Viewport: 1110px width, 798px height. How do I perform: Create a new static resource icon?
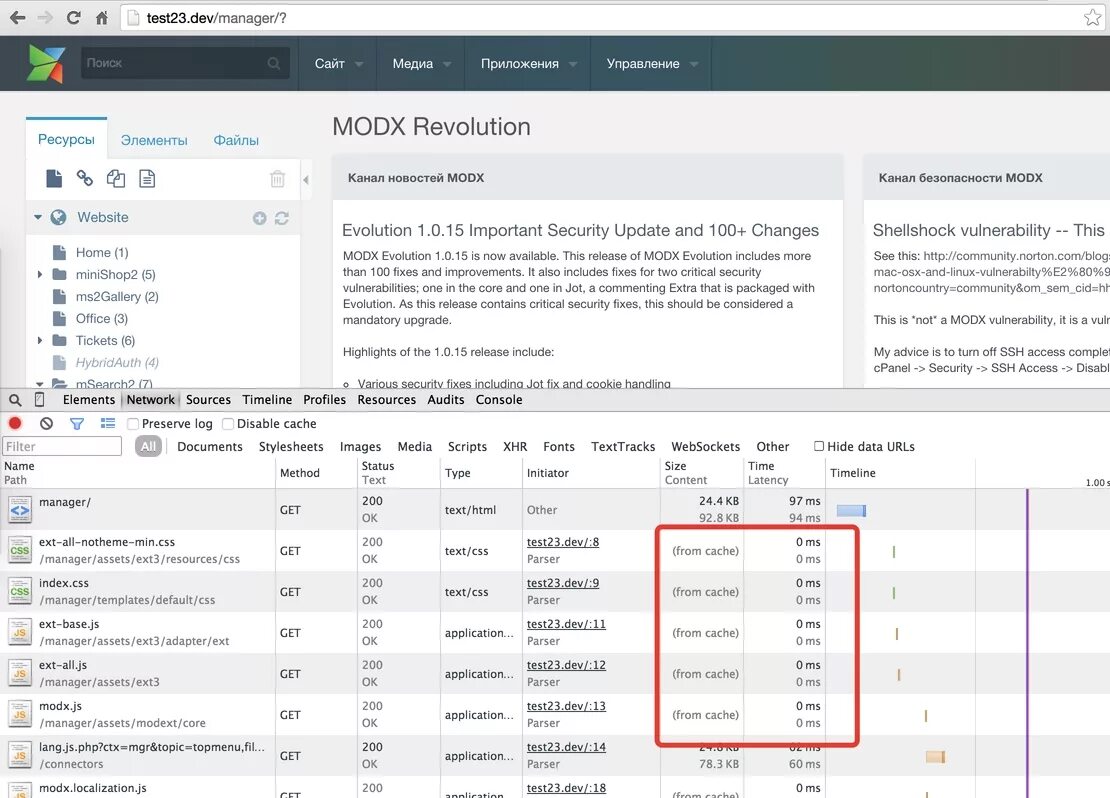point(147,178)
